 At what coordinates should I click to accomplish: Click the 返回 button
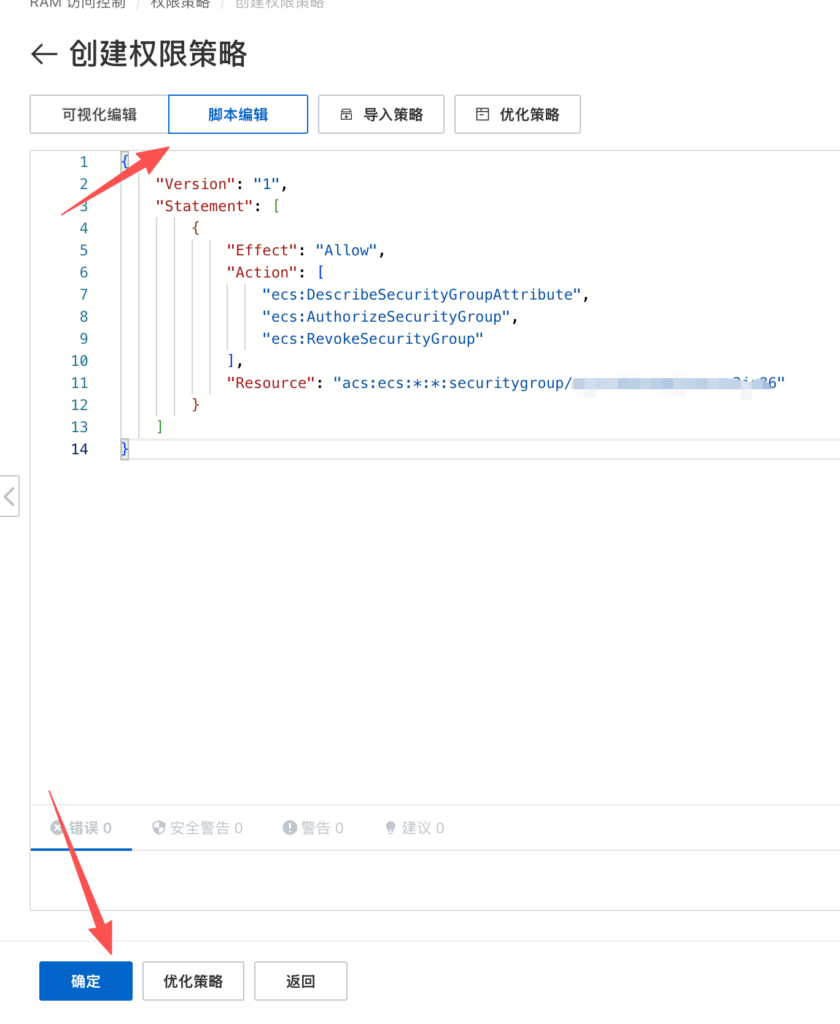(x=300, y=981)
